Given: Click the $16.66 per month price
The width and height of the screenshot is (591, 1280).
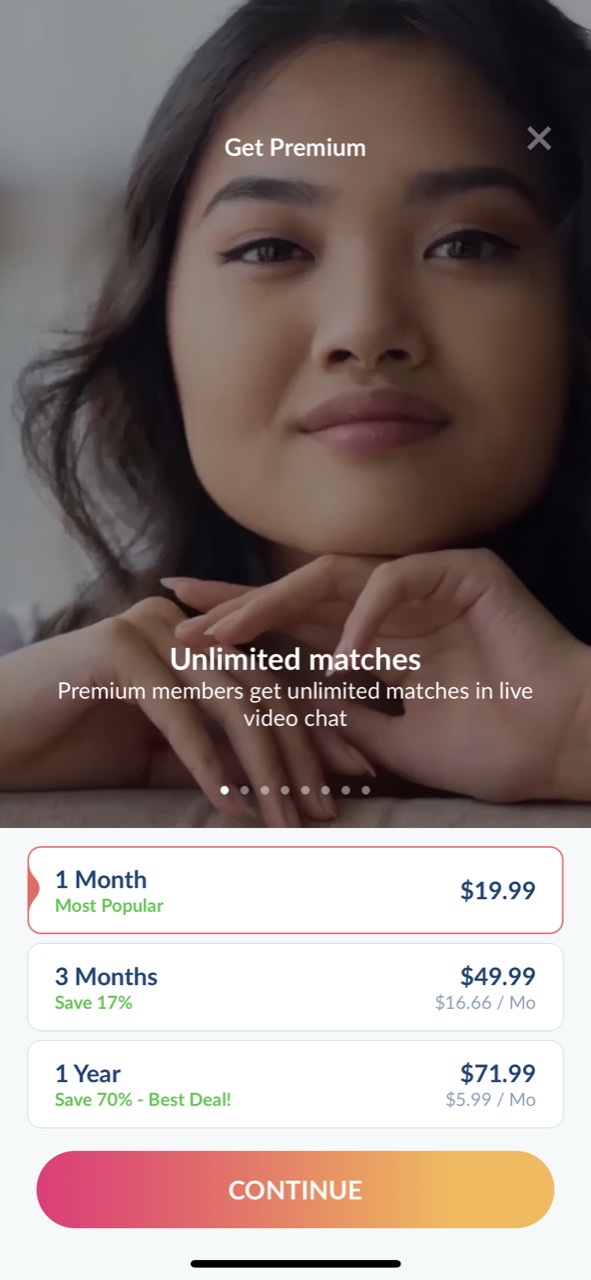Looking at the screenshot, I should (484, 1003).
